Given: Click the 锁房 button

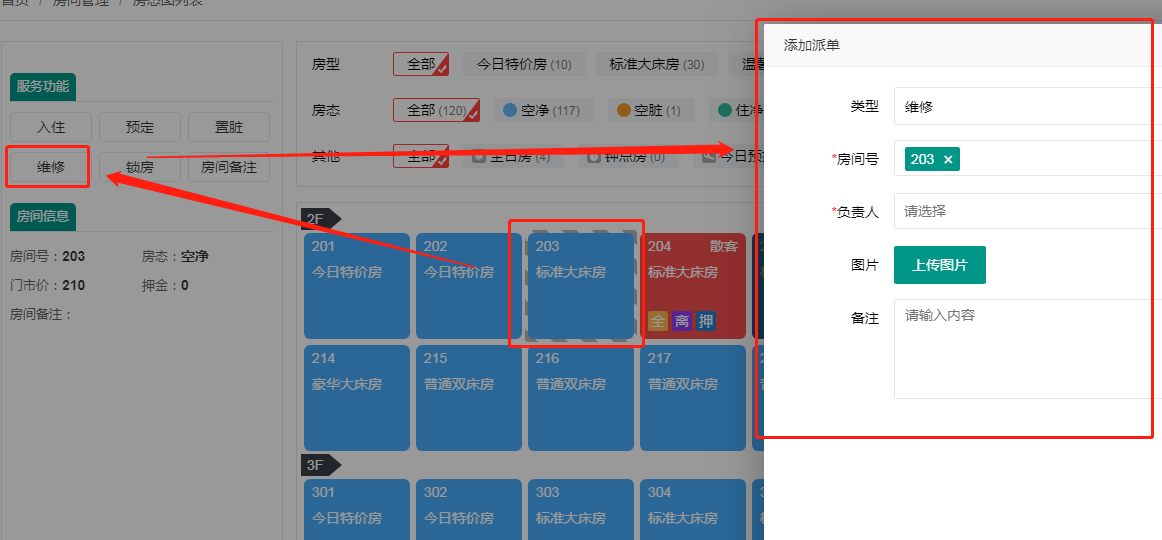Looking at the screenshot, I should pyautogui.click(x=140, y=167).
